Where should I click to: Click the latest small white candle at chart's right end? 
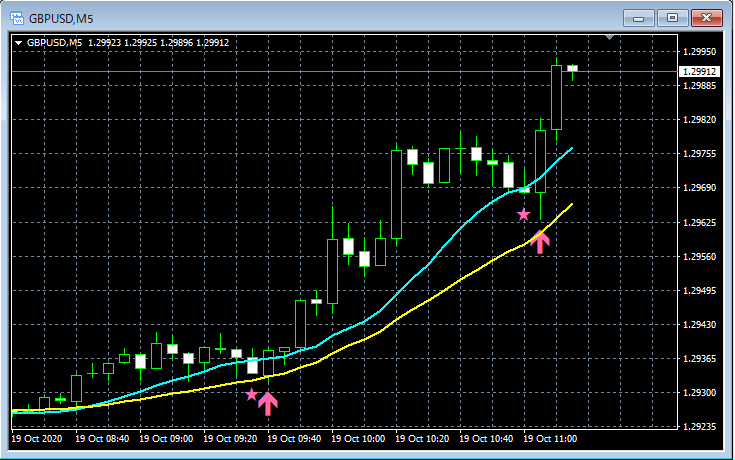(x=572, y=68)
